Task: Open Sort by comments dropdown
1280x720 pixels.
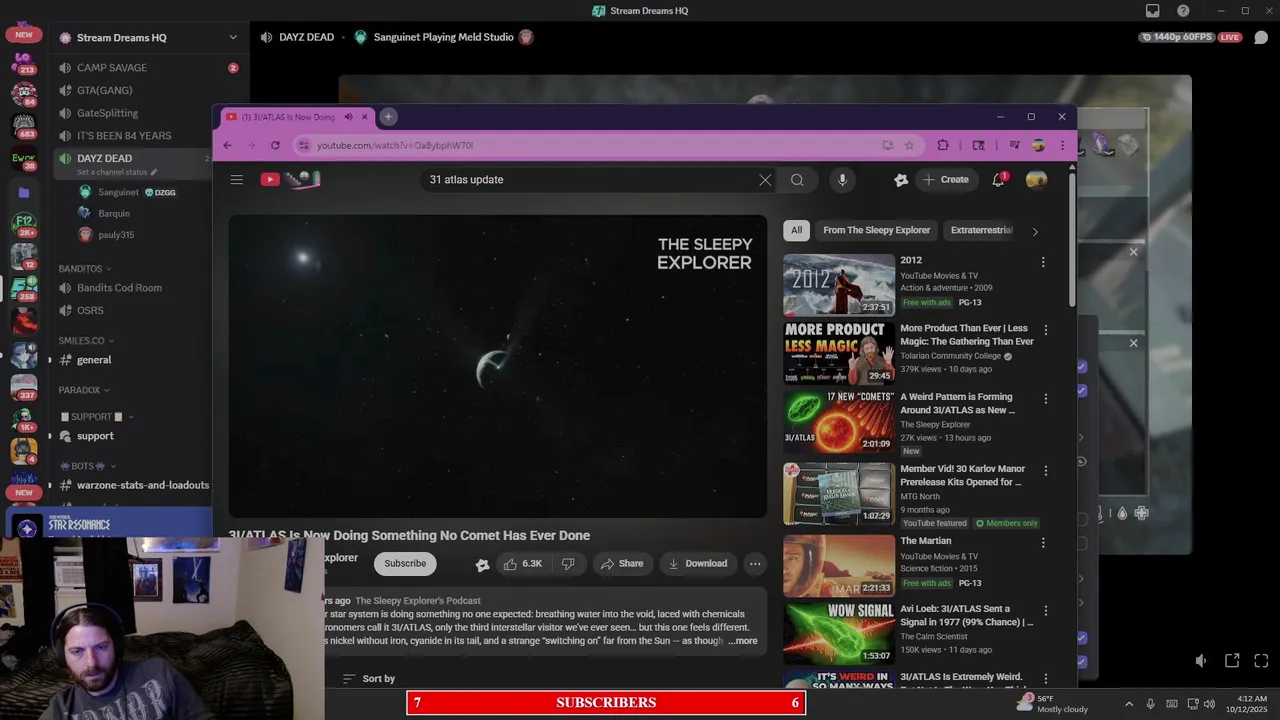Action: [369, 679]
